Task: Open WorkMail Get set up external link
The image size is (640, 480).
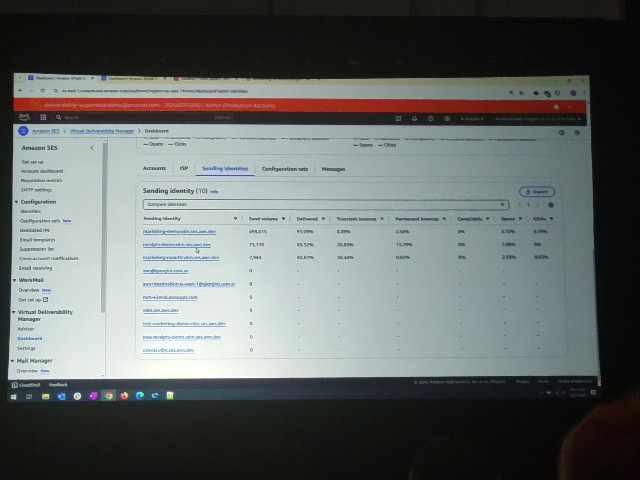Action: pos(33,300)
